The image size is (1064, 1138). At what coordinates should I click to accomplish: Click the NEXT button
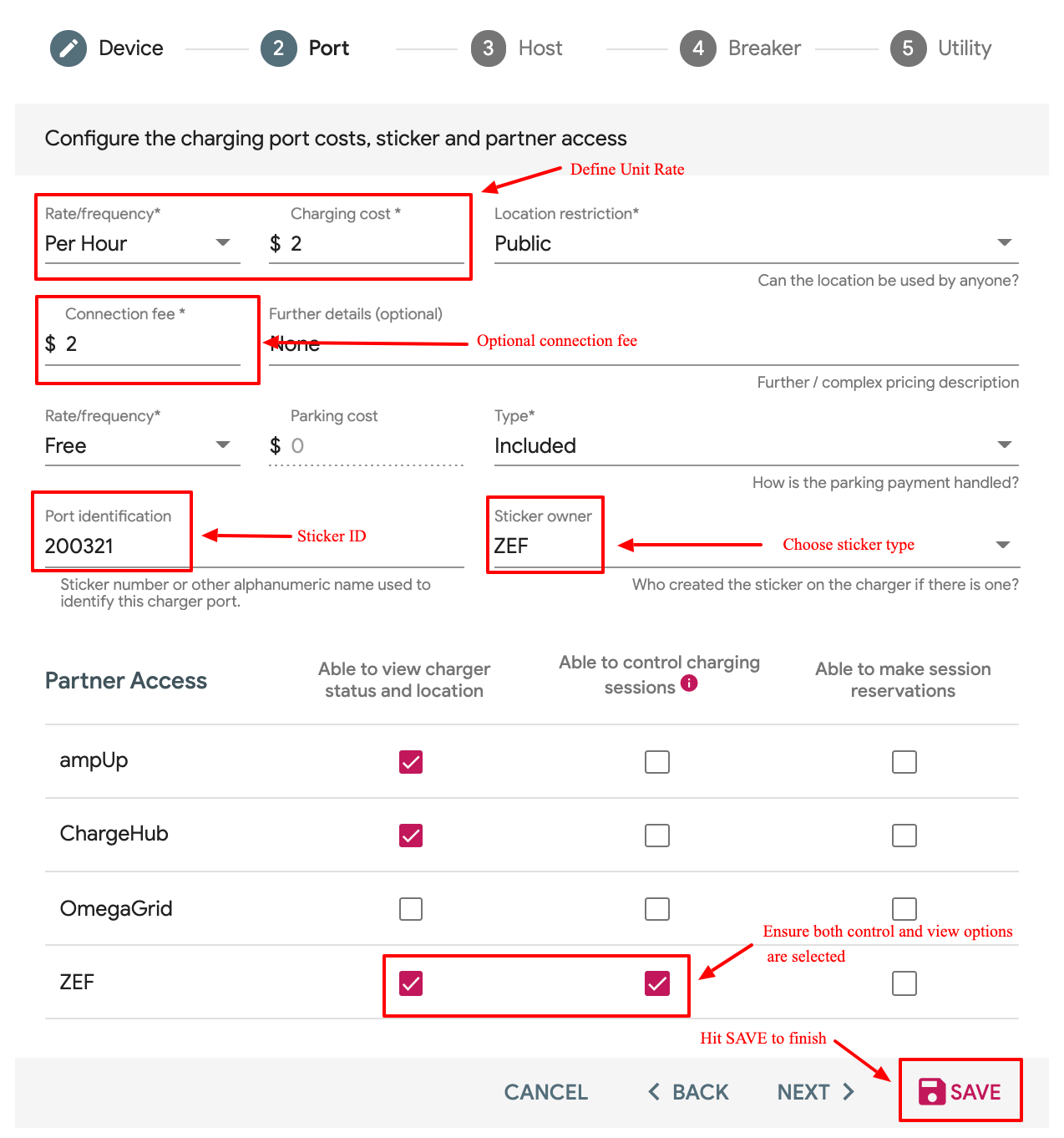coord(816,1092)
